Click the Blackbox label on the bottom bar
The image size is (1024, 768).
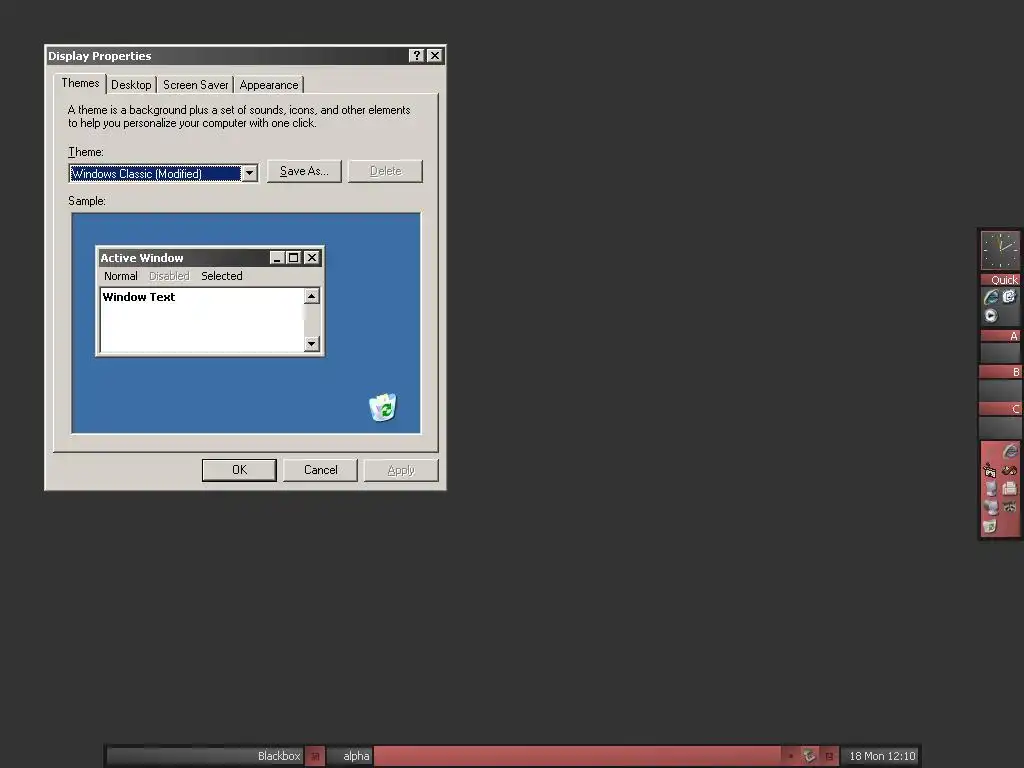(x=279, y=756)
